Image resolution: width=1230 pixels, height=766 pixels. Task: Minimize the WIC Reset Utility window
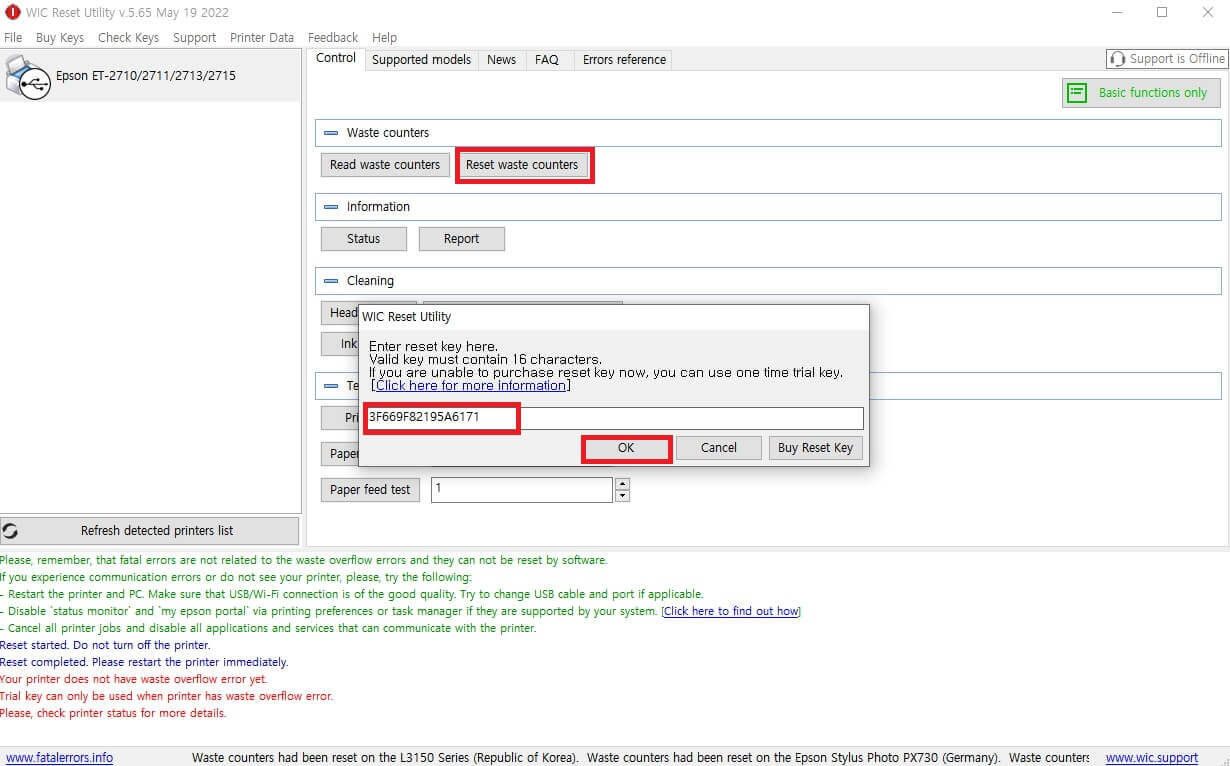[x=1116, y=12]
